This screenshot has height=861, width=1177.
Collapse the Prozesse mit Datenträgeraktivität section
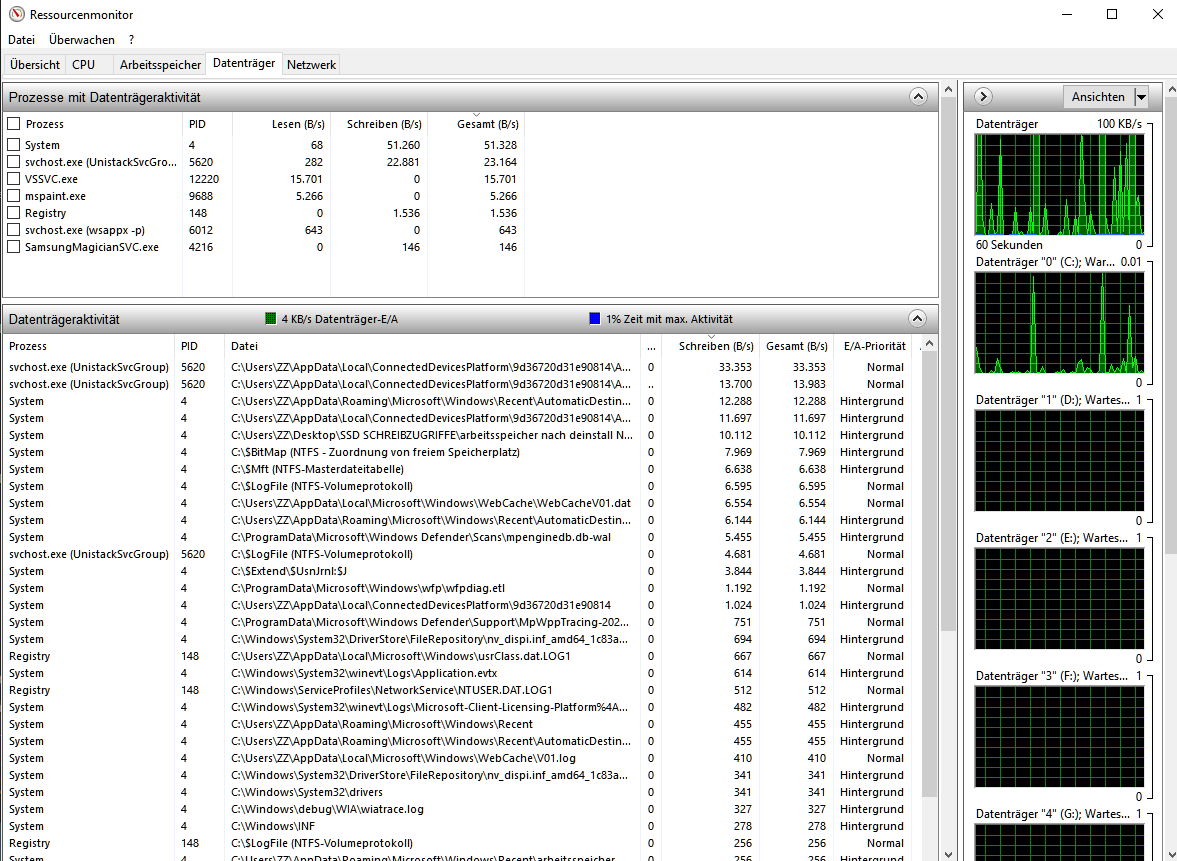[918, 97]
